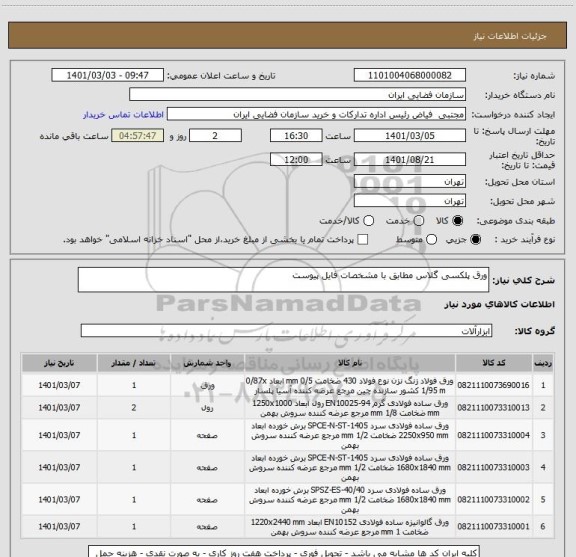576x557 pixels.
Task: Click the نام کالا column header
Action: coord(350,363)
